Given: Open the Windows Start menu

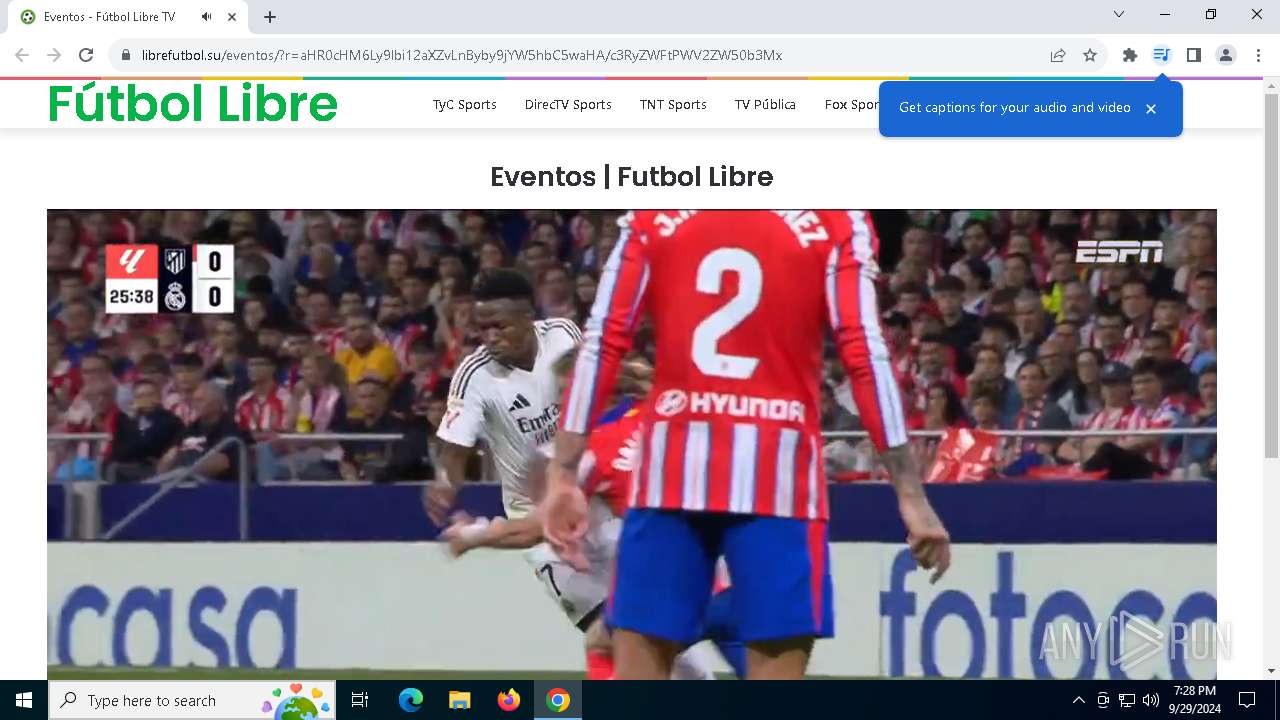Looking at the screenshot, I should 24,700.
